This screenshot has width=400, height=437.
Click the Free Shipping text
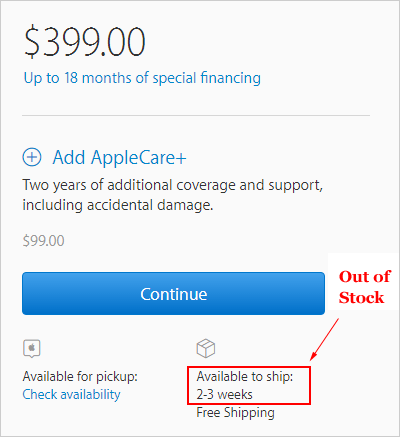coord(235,413)
